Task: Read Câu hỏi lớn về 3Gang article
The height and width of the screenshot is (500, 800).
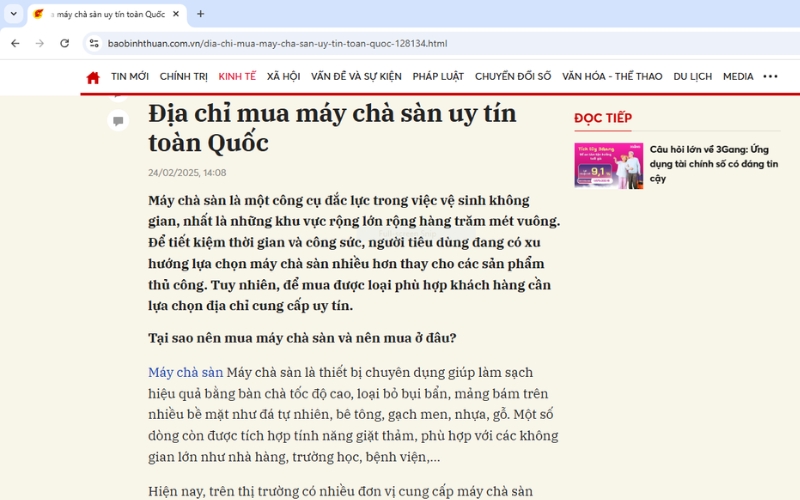Action: pos(714,164)
